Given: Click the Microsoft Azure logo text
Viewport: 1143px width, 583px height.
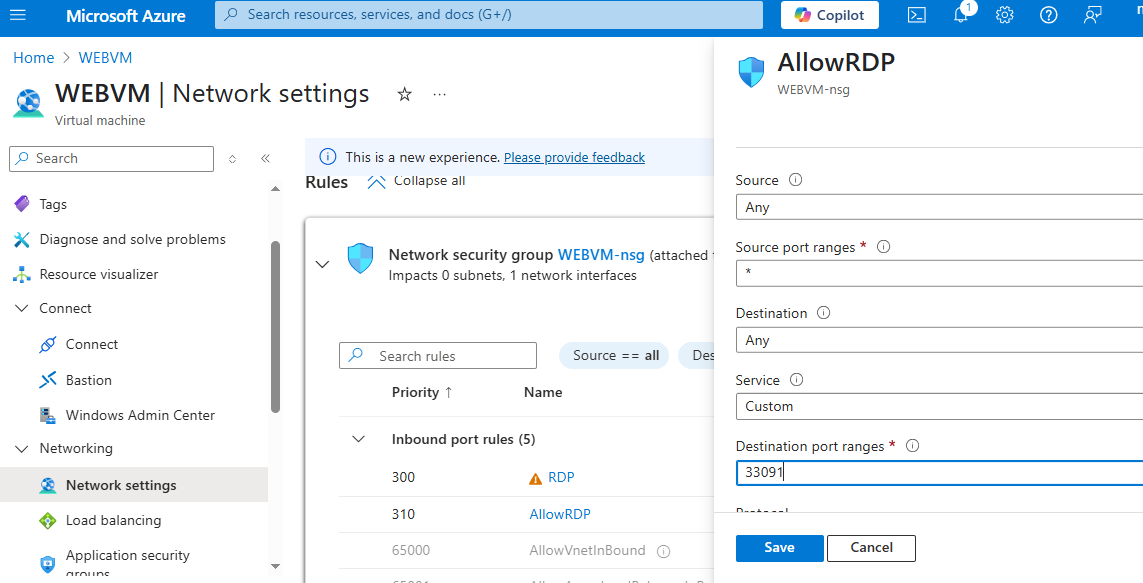Looking at the screenshot, I should (125, 15).
